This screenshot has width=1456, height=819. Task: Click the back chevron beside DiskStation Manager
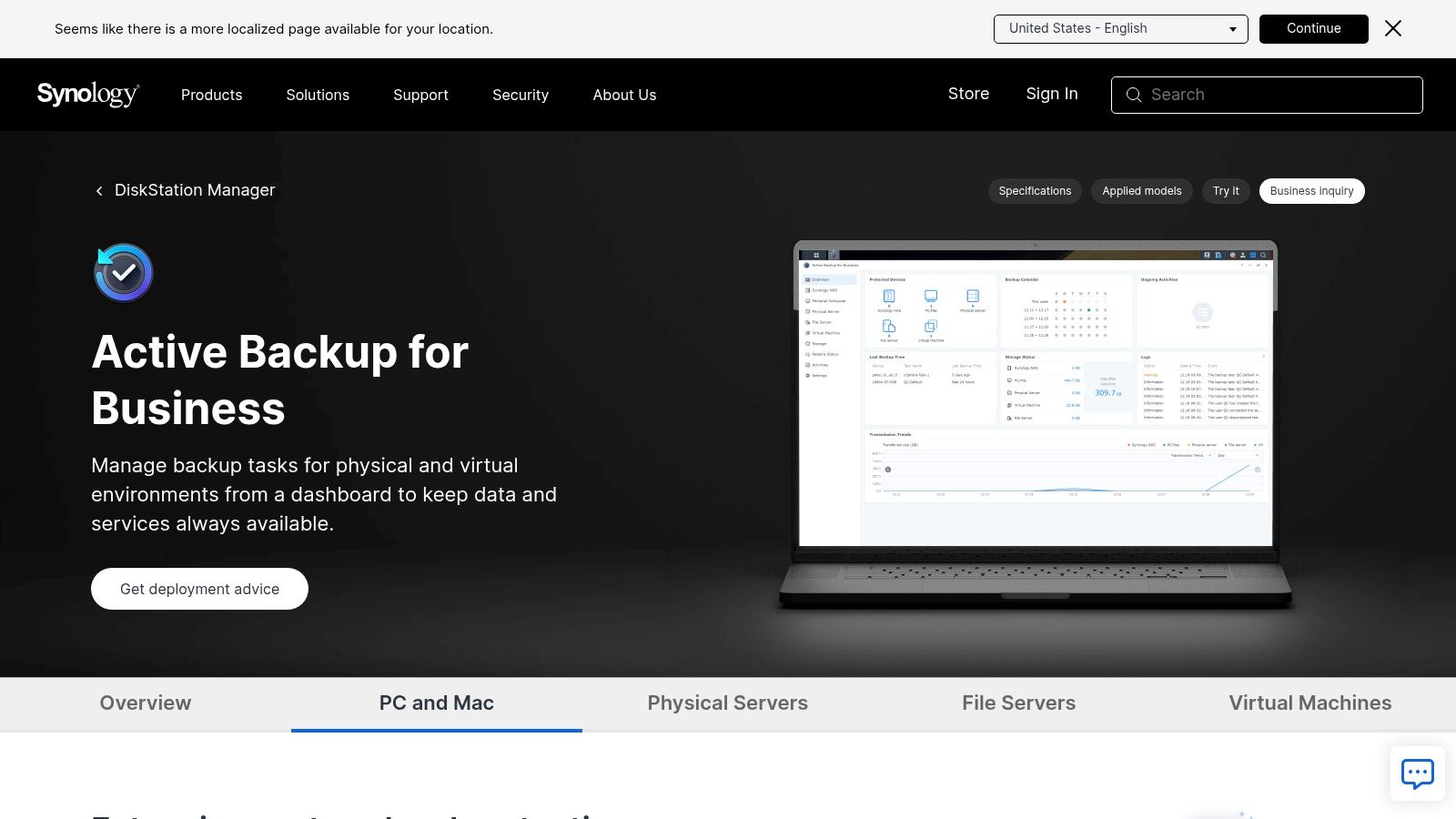(x=99, y=191)
